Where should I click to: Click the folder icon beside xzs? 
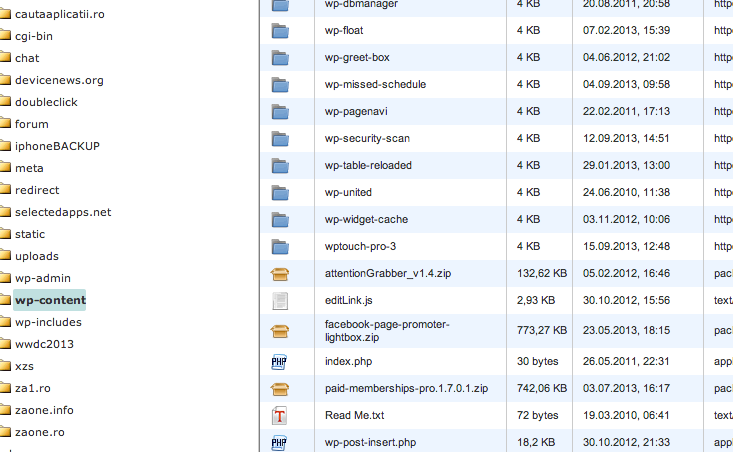(5, 365)
